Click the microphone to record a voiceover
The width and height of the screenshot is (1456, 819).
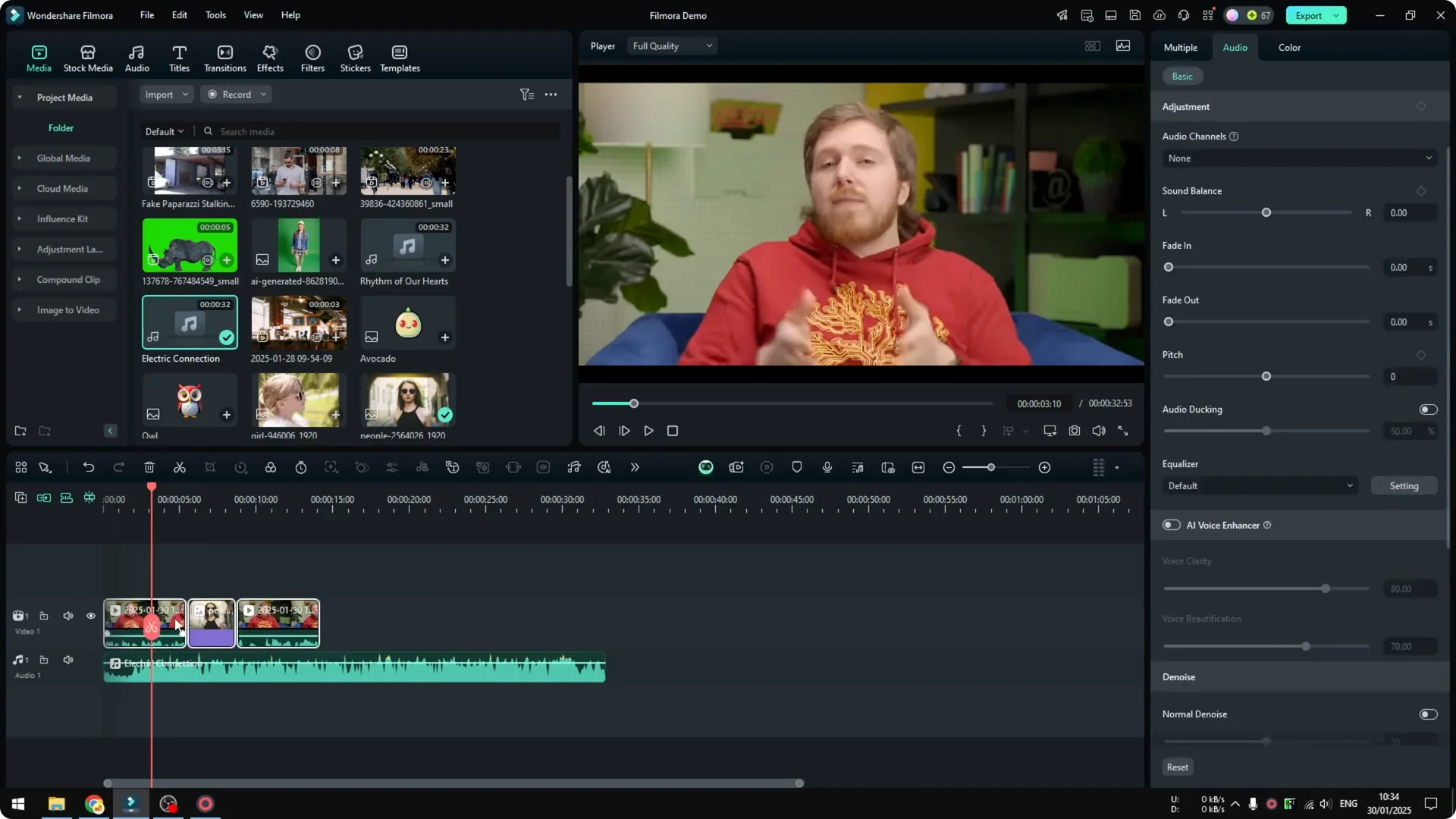(x=827, y=467)
